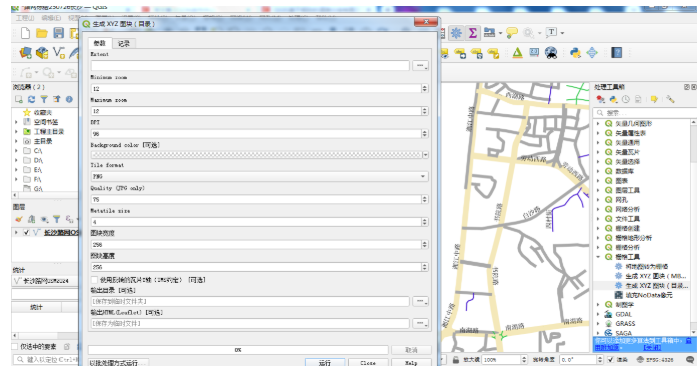Expand the GDAL provider in the toolbox
The image size is (699, 375).
598,314
